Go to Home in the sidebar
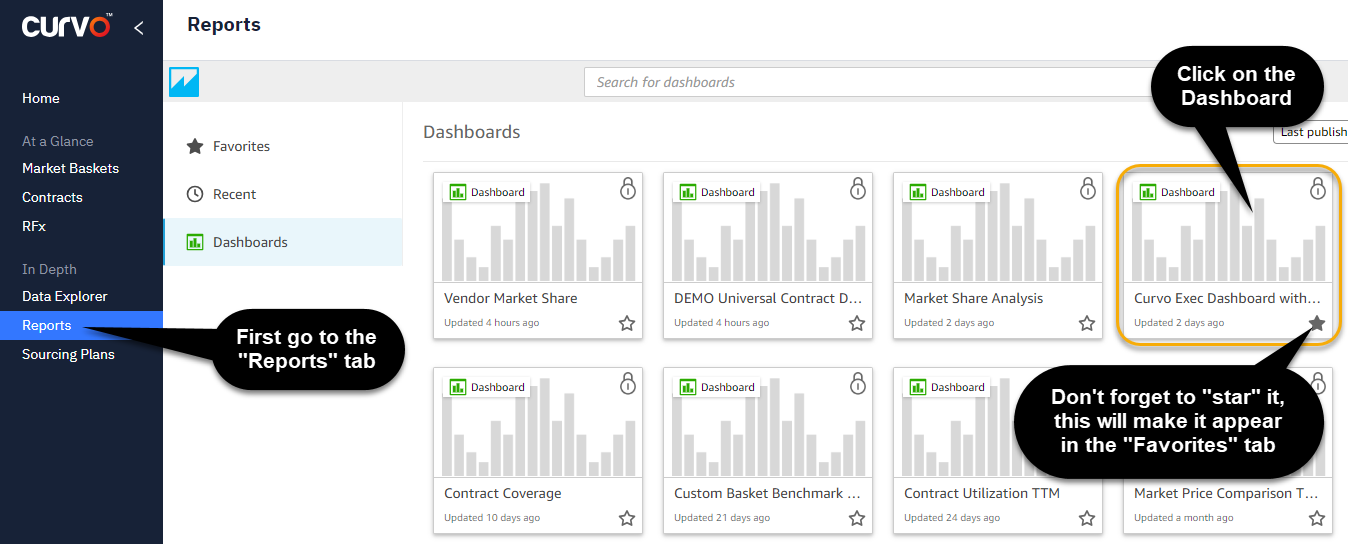1348x544 pixels. [x=41, y=98]
